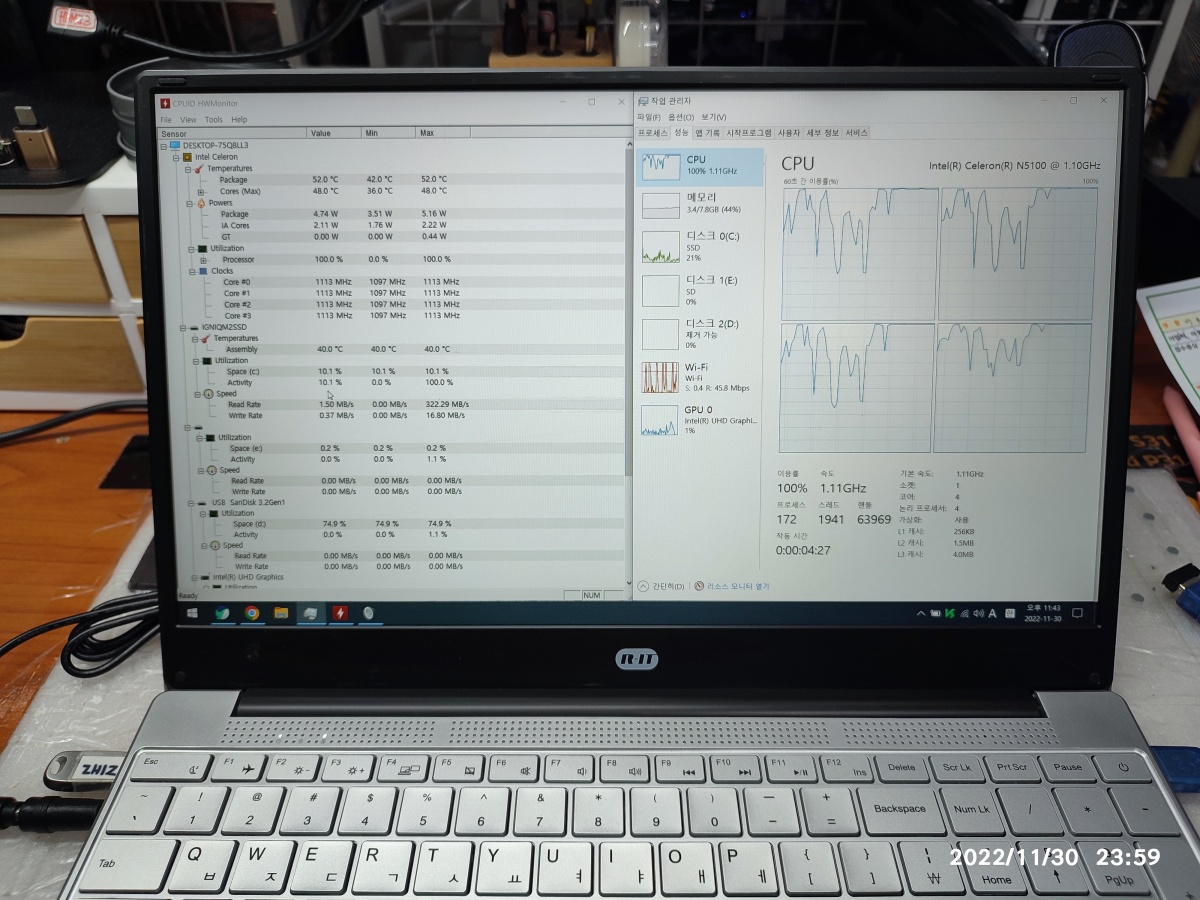Image resolution: width=1200 pixels, height=900 pixels.
Task: Select the 디스크 1(E:) SD item
Action: coord(700,290)
